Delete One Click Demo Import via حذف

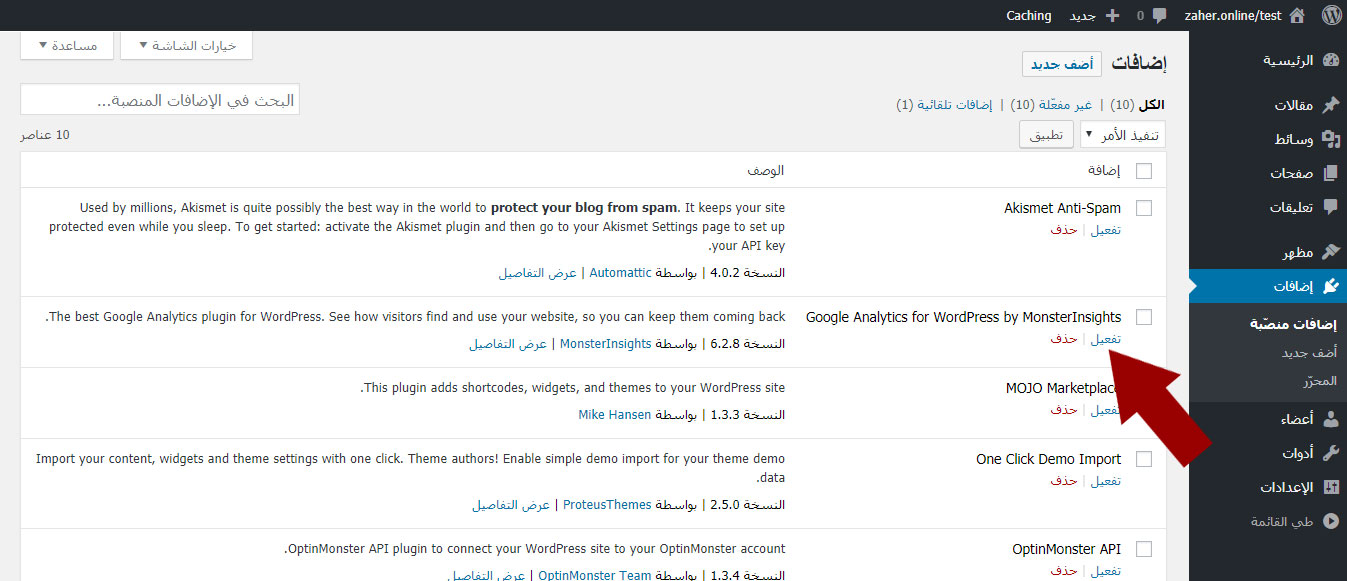click(x=1064, y=481)
